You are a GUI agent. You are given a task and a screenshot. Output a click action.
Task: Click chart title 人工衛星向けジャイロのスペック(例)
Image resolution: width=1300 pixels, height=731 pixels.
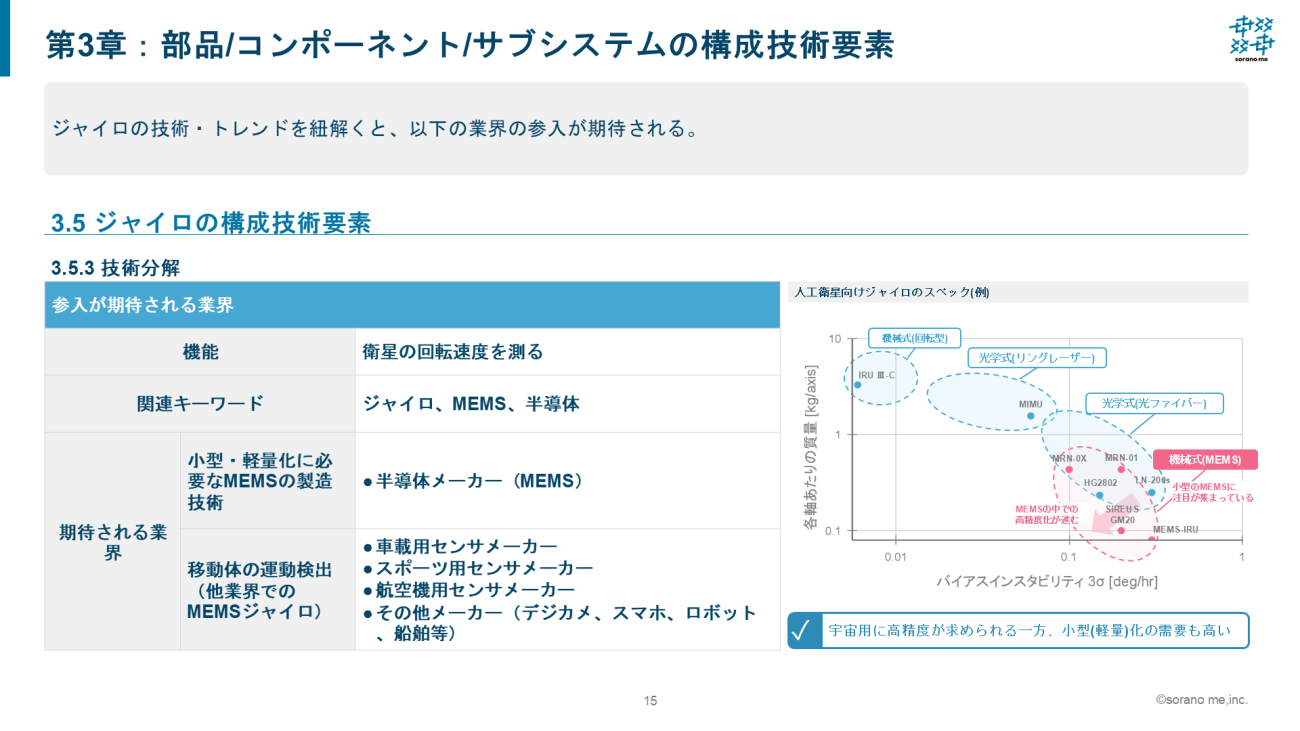pos(892,292)
